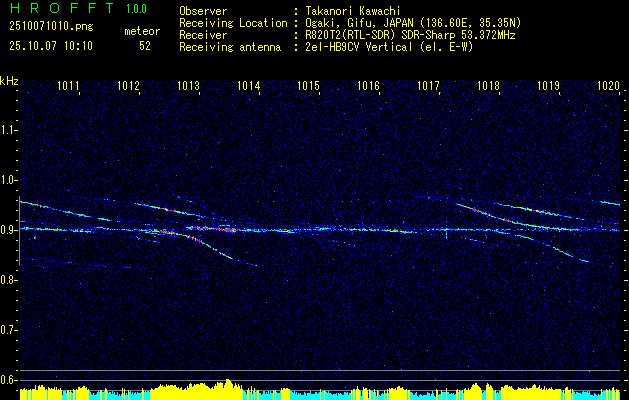
Task: Click the 1.1 kHz frequency label
Action: pyautogui.click(x=8, y=130)
